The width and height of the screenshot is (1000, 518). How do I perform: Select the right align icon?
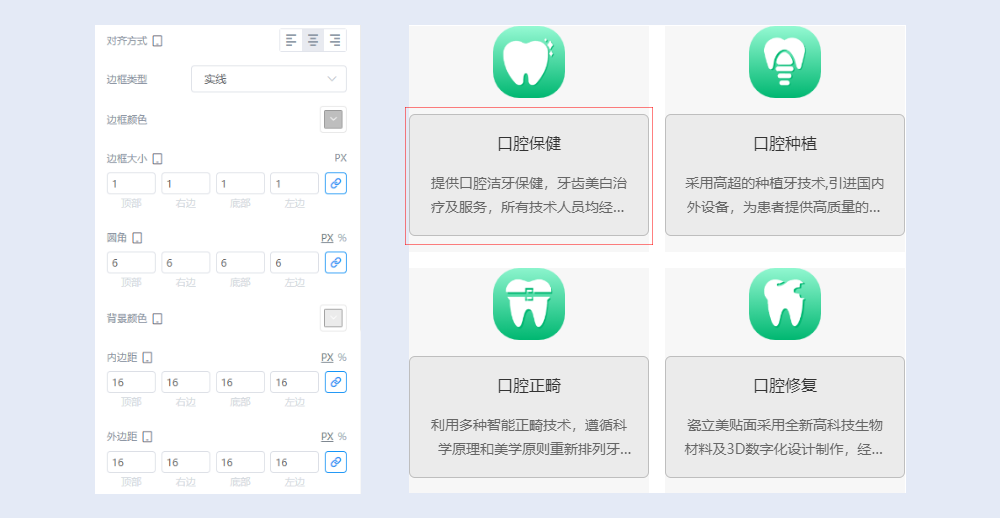coord(335,40)
